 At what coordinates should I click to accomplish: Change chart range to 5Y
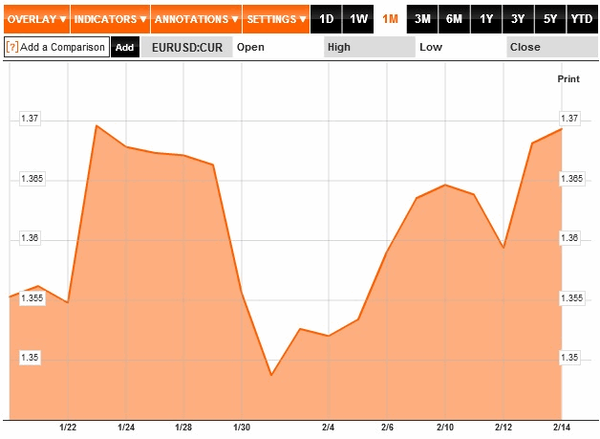click(x=550, y=19)
